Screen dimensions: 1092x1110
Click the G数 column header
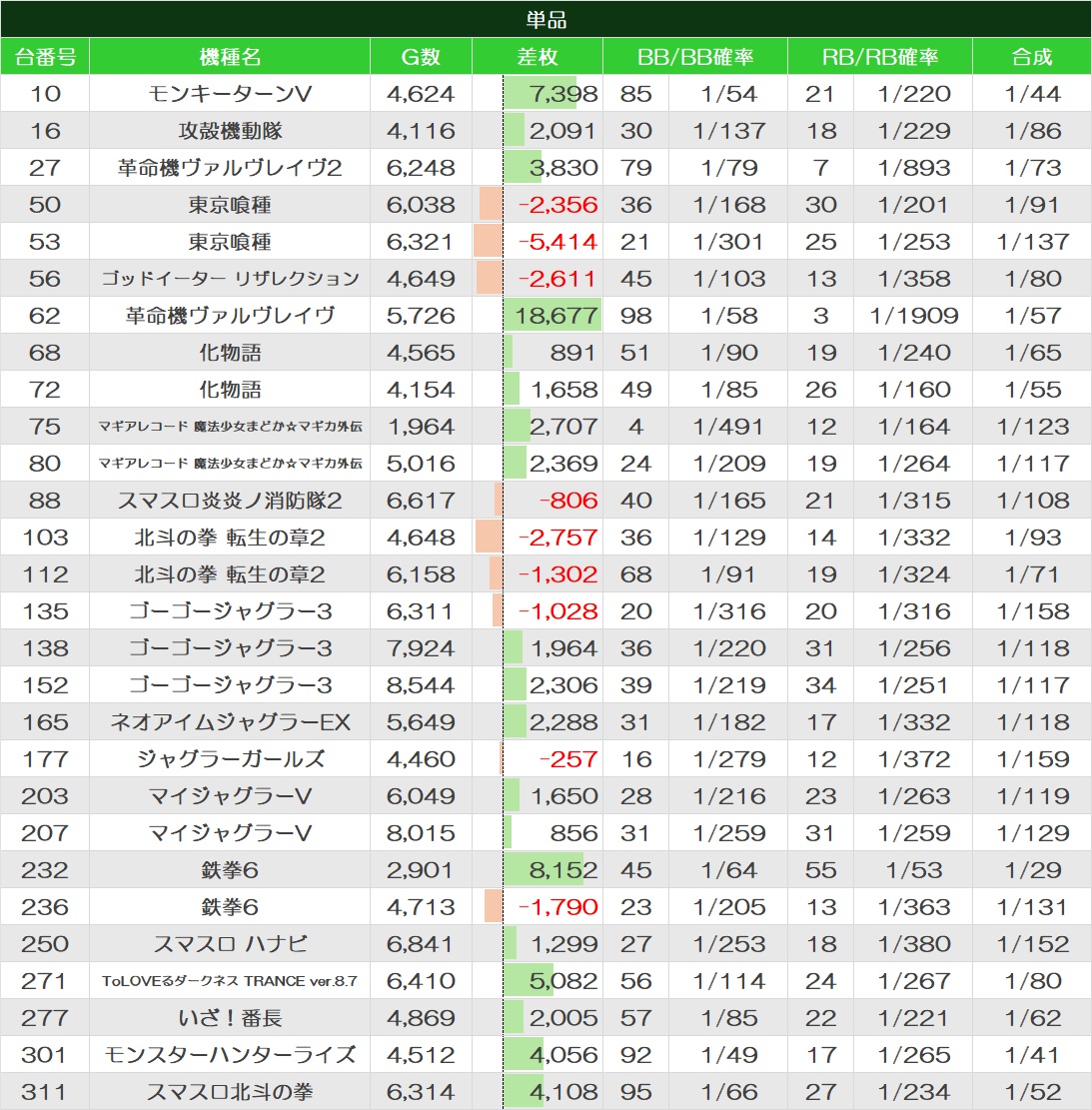pyautogui.click(x=421, y=57)
